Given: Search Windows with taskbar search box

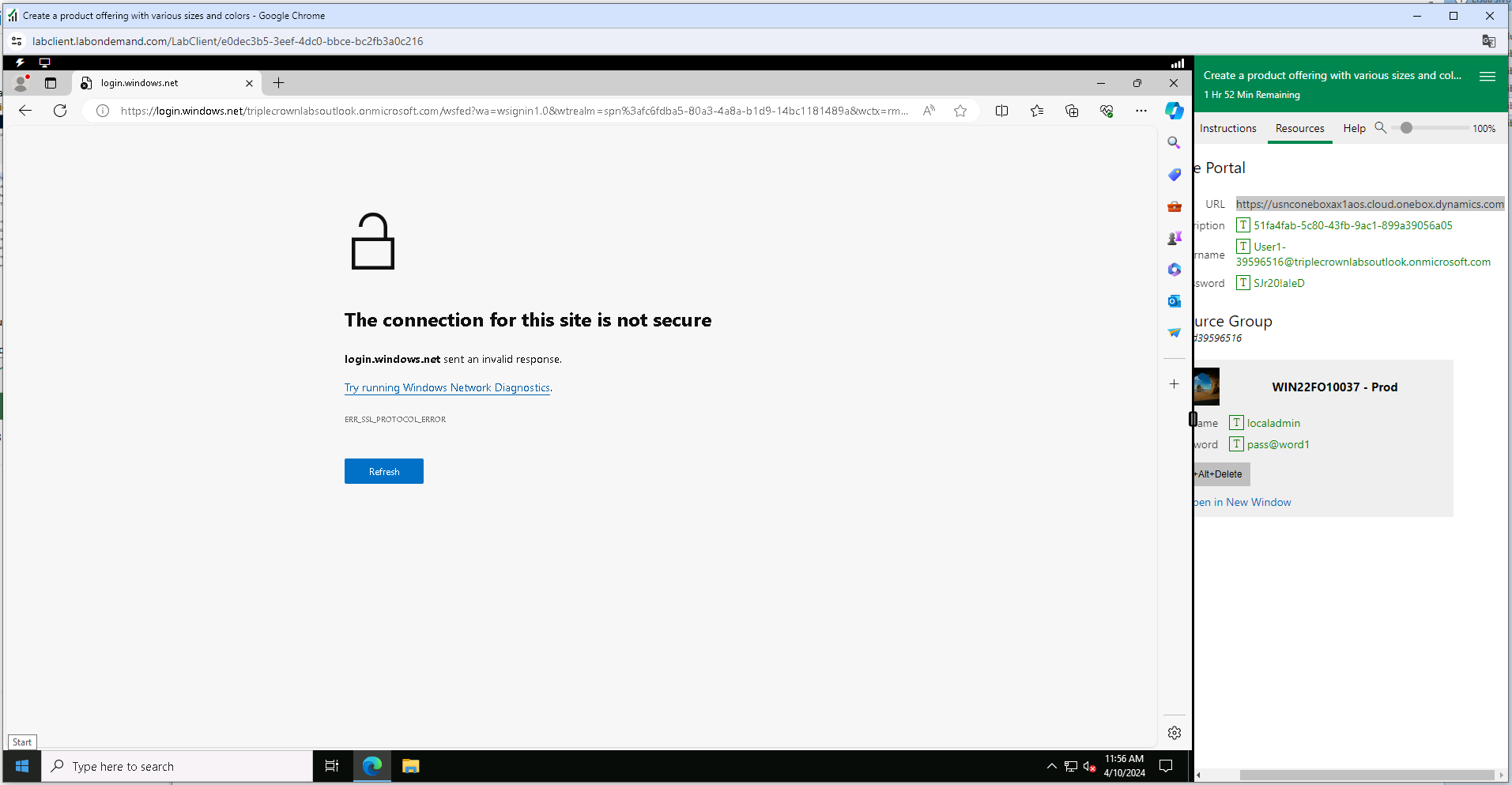Looking at the screenshot, I should click(177, 766).
